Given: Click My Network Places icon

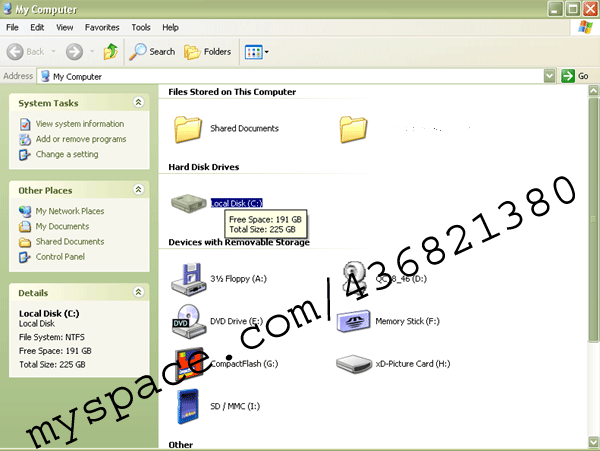Looking at the screenshot, I should point(25,211).
